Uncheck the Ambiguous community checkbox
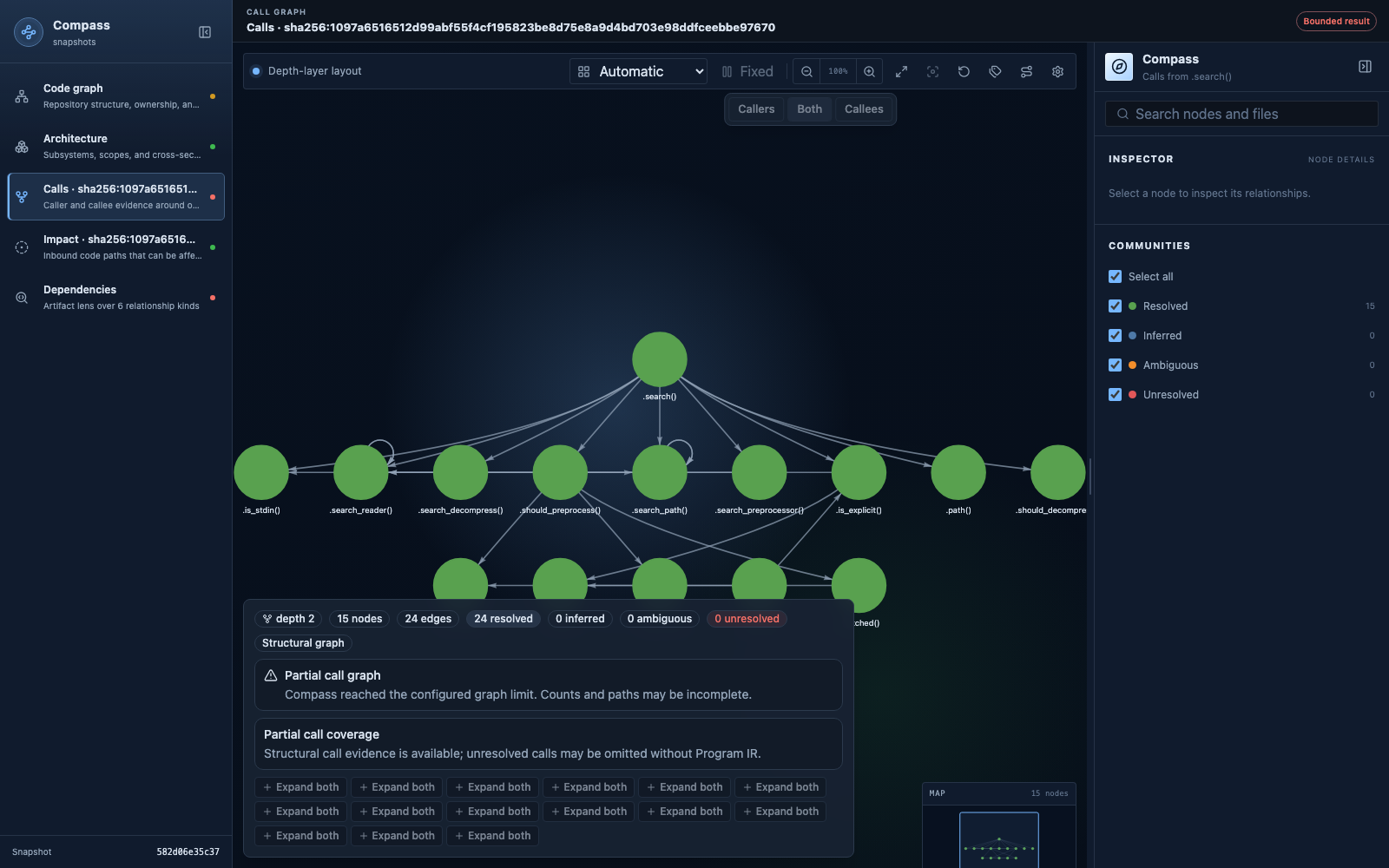Image resolution: width=1389 pixels, height=868 pixels. (x=1115, y=365)
